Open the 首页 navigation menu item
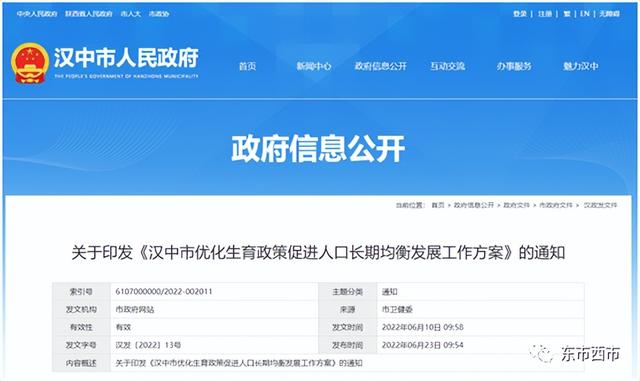The image size is (640, 381). click(247, 66)
